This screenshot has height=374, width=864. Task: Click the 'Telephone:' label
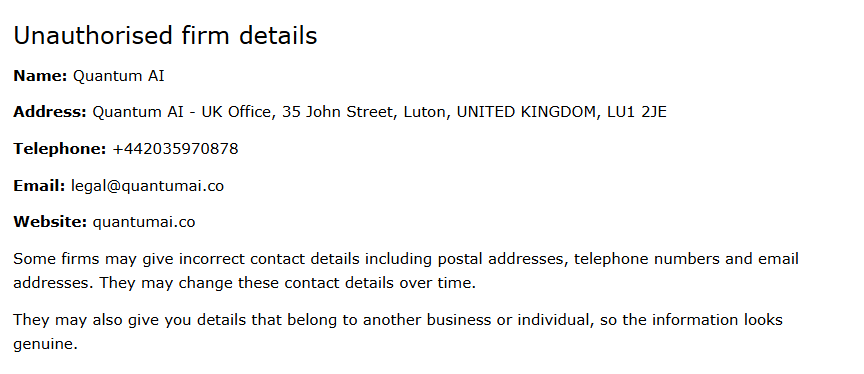pos(60,149)
